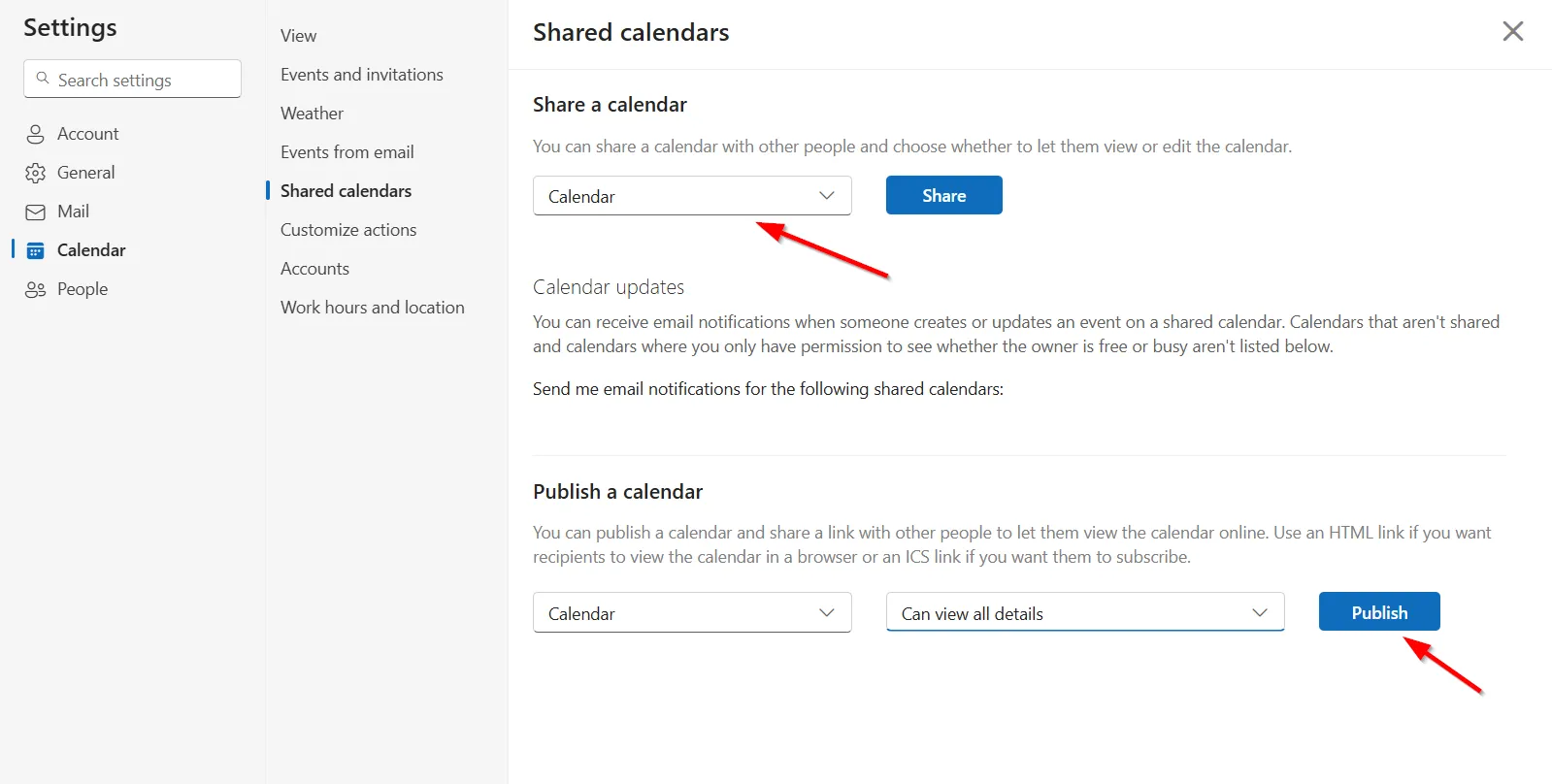
Task: Go to the Customize actions section
Action: 347,229
